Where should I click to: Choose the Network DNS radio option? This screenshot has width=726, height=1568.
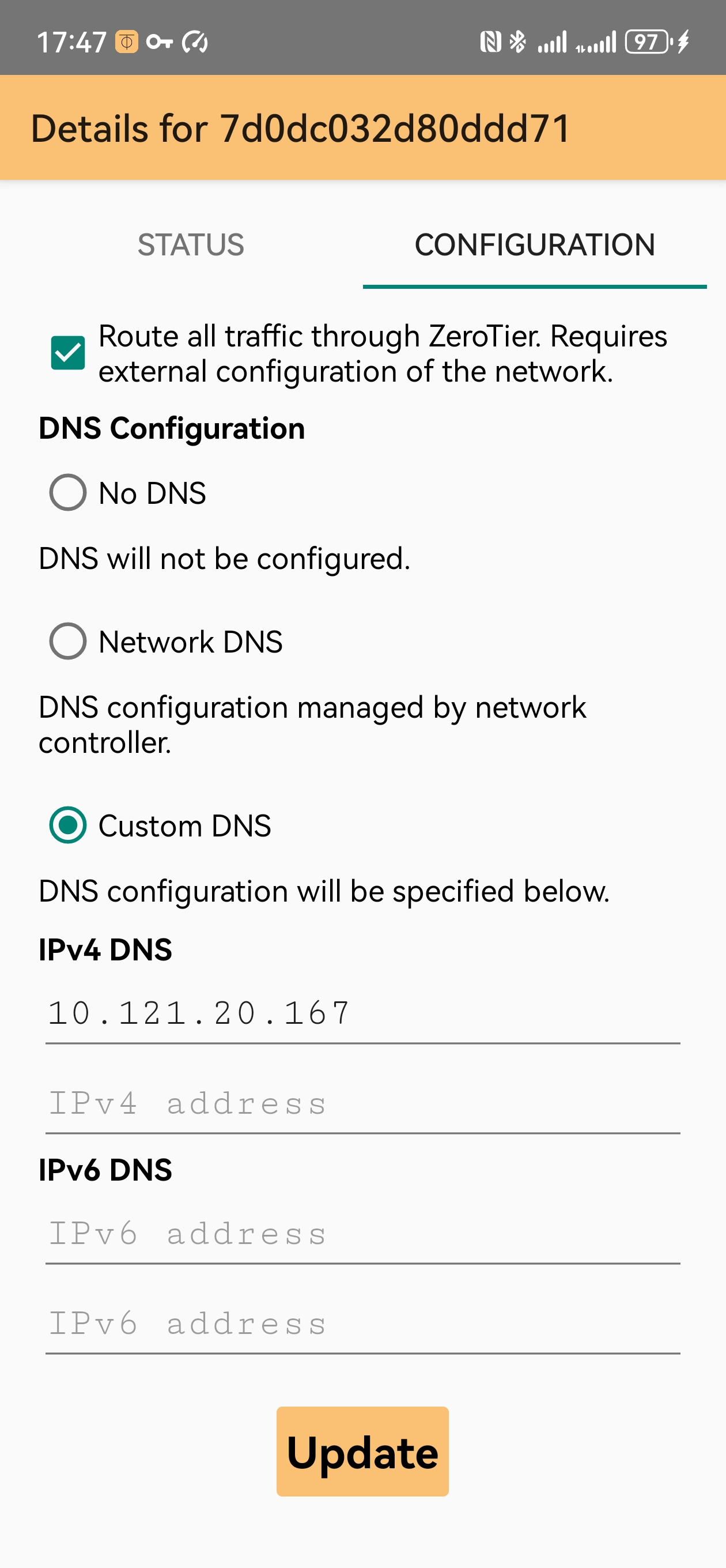(67, 641)
